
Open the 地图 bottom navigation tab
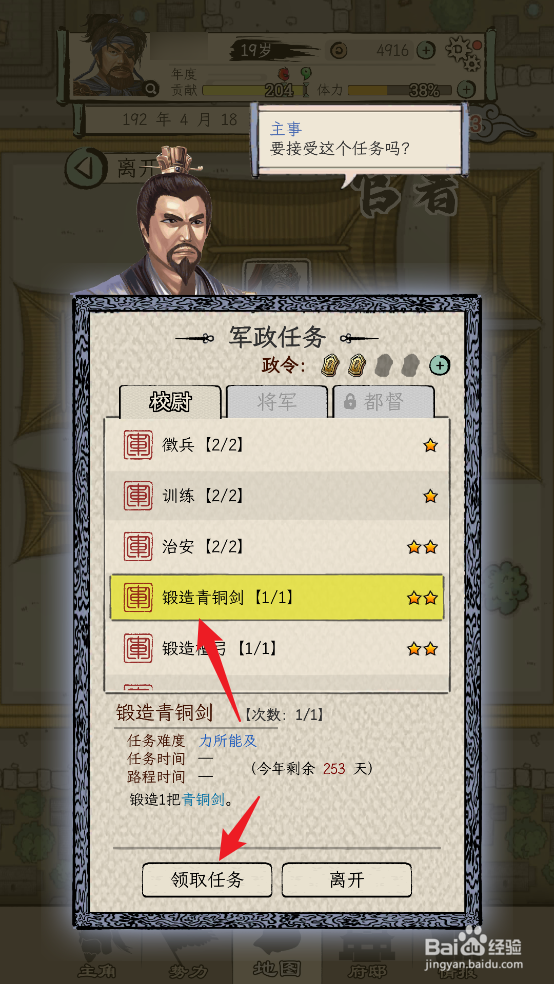tap(277, 968)
